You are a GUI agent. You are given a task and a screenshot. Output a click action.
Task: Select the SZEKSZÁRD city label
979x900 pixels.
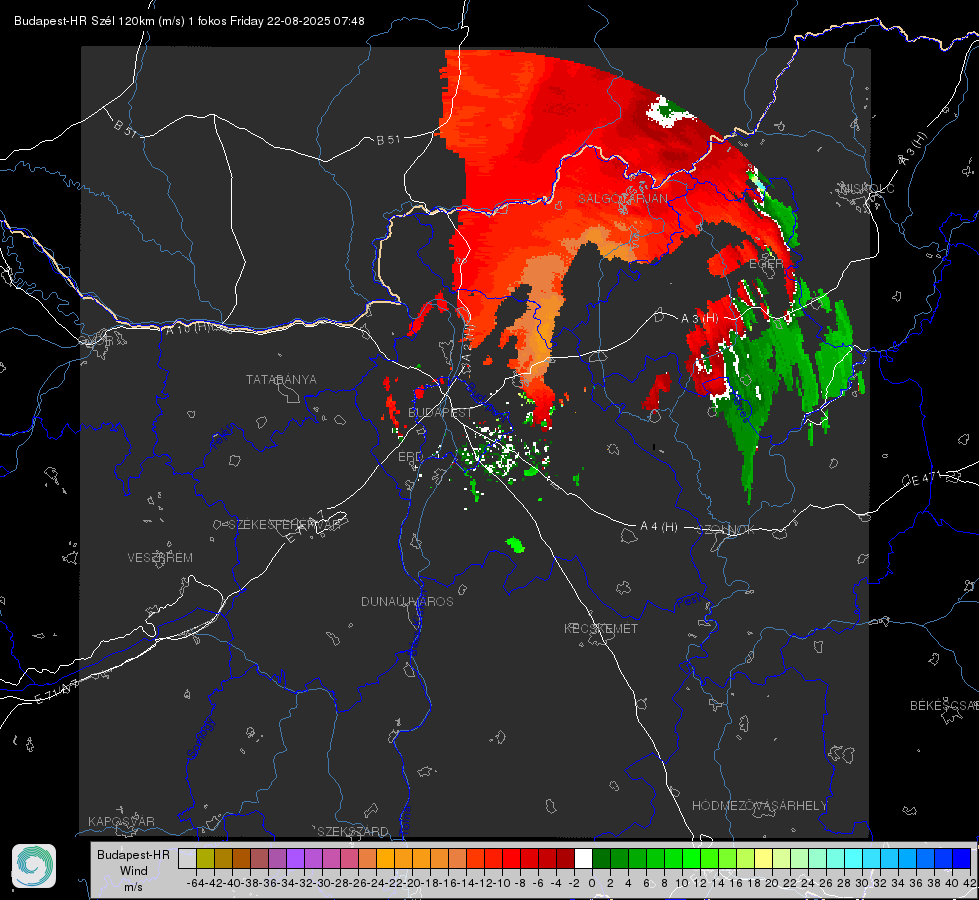point(353,831)
